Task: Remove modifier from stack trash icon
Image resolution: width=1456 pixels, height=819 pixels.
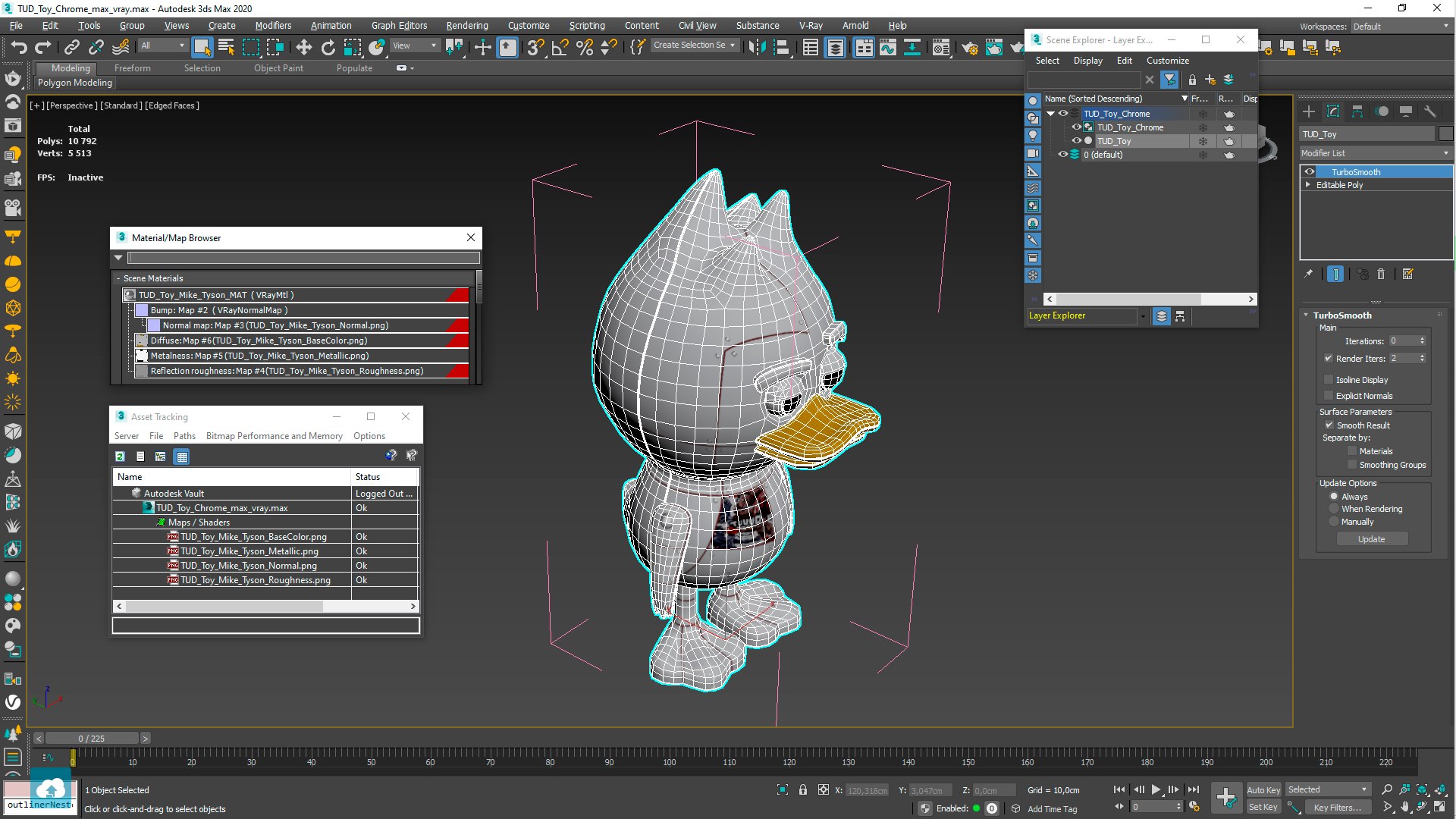Action: pos(1381,275)
